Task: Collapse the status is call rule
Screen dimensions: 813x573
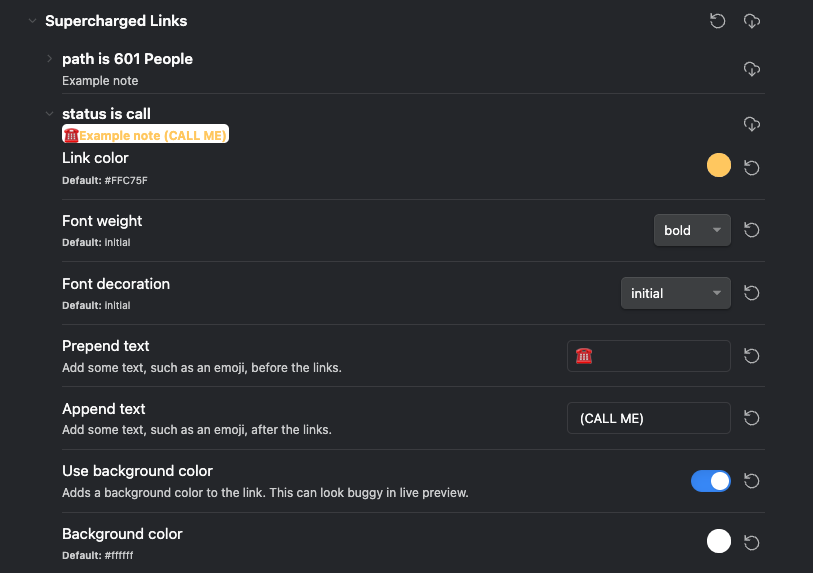Action: coord(49,114)
